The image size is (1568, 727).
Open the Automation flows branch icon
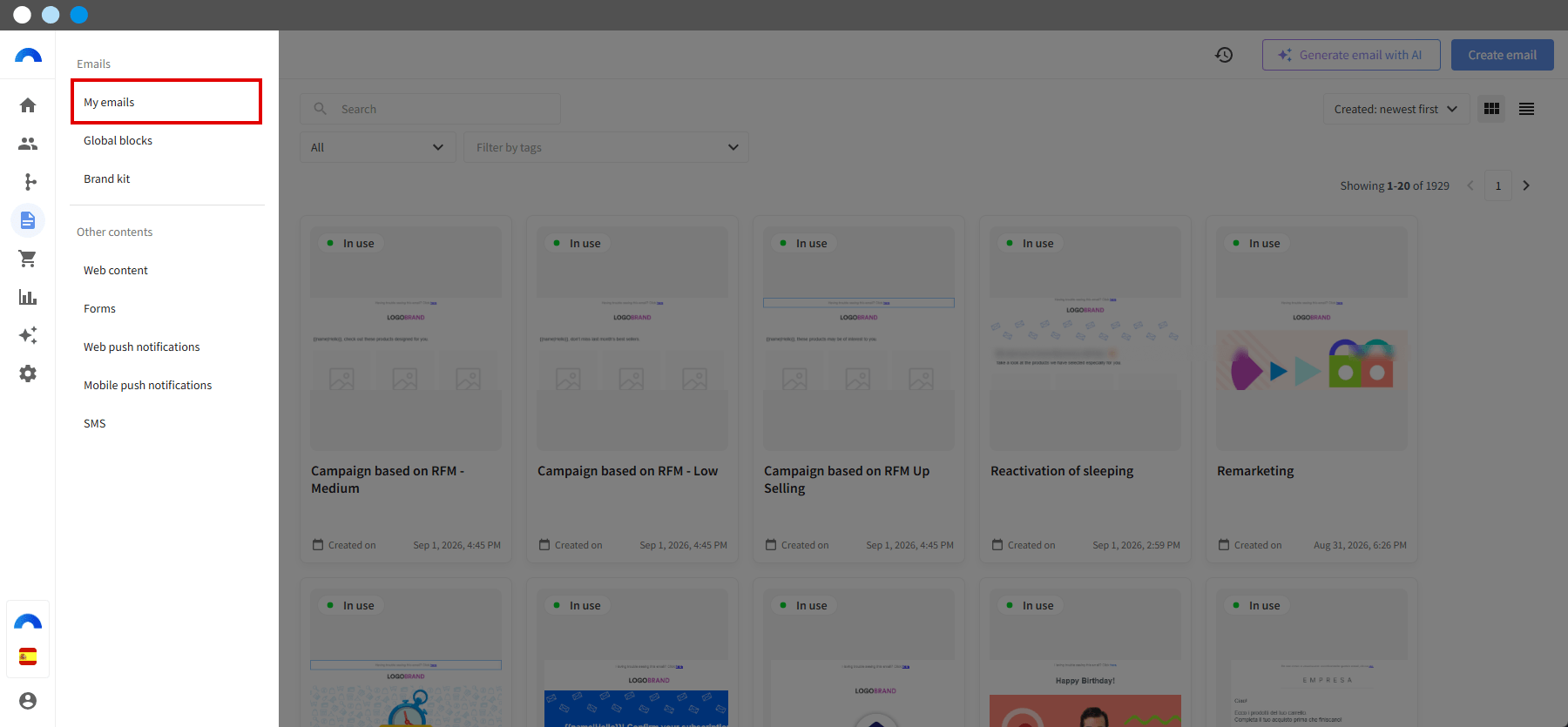pos(28,182)
